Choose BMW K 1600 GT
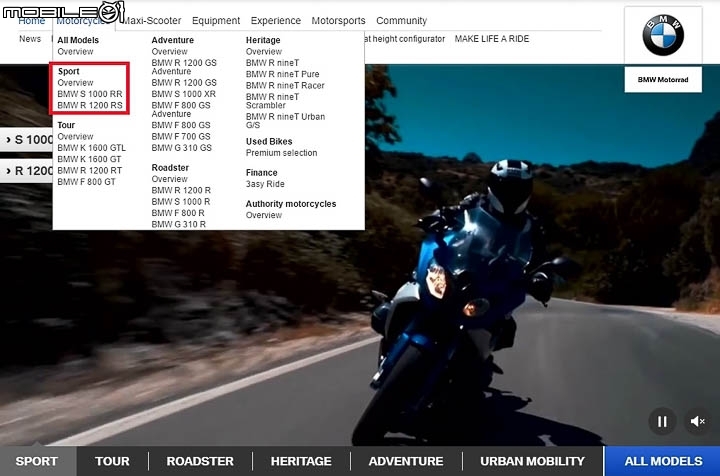Viewport: 720px width, 476px height. tap(89, 159)
